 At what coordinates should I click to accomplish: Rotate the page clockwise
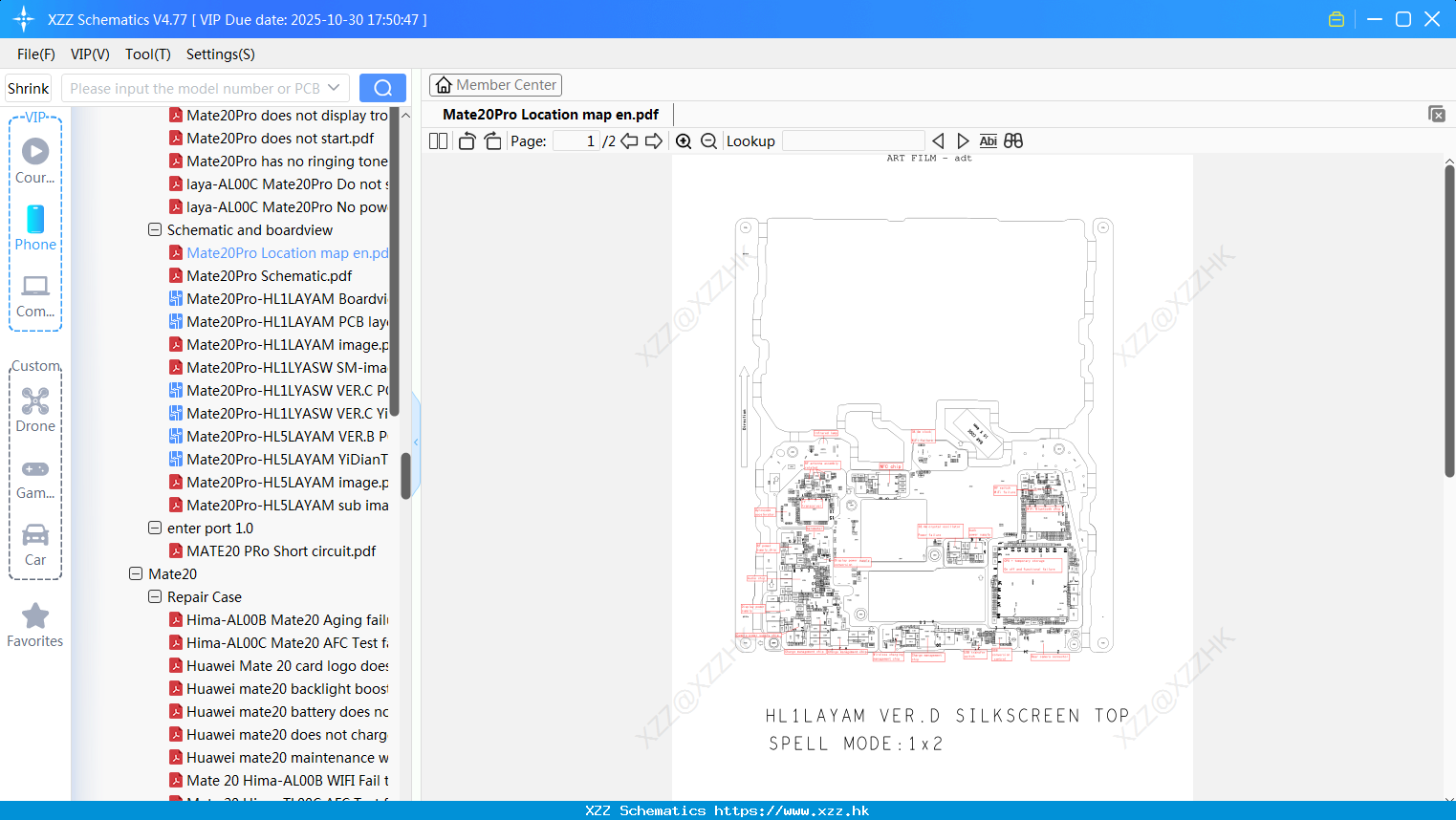(492, 140)
